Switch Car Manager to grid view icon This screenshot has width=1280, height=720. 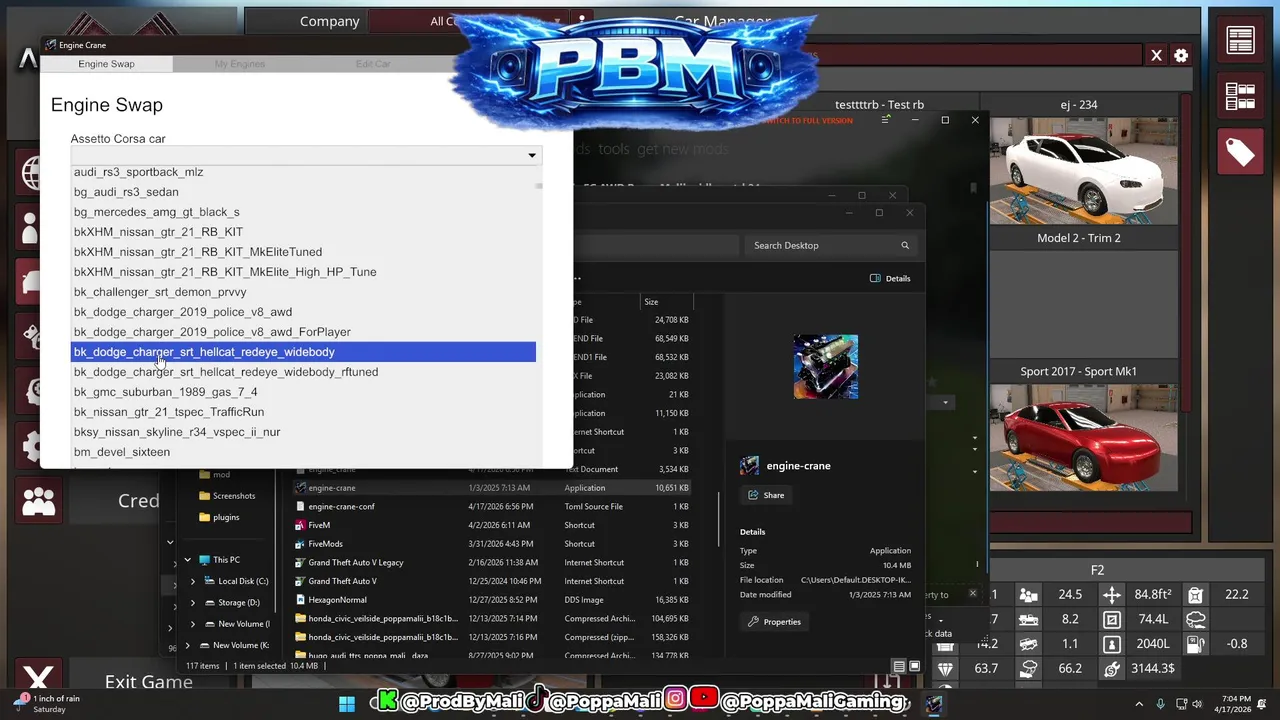(x=1240, y=97)
